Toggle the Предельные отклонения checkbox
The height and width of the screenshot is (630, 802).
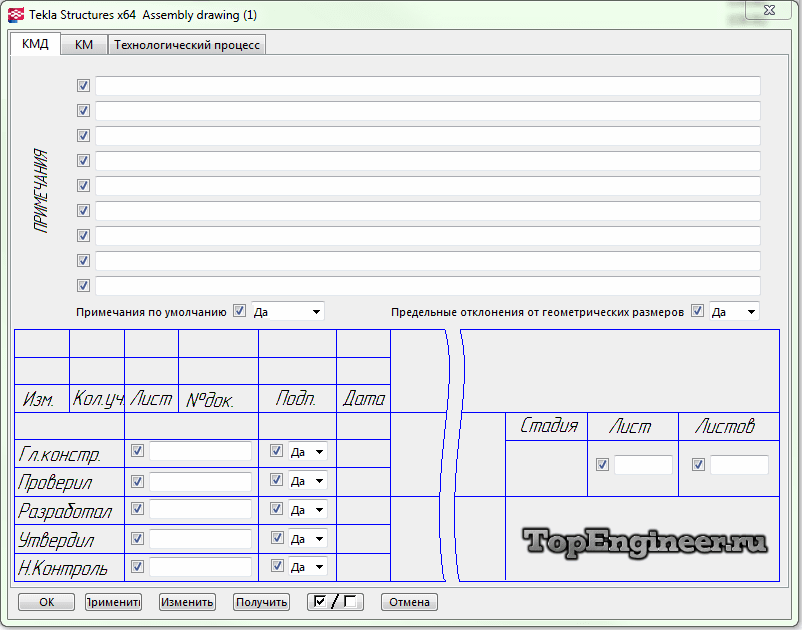(697, 311)
